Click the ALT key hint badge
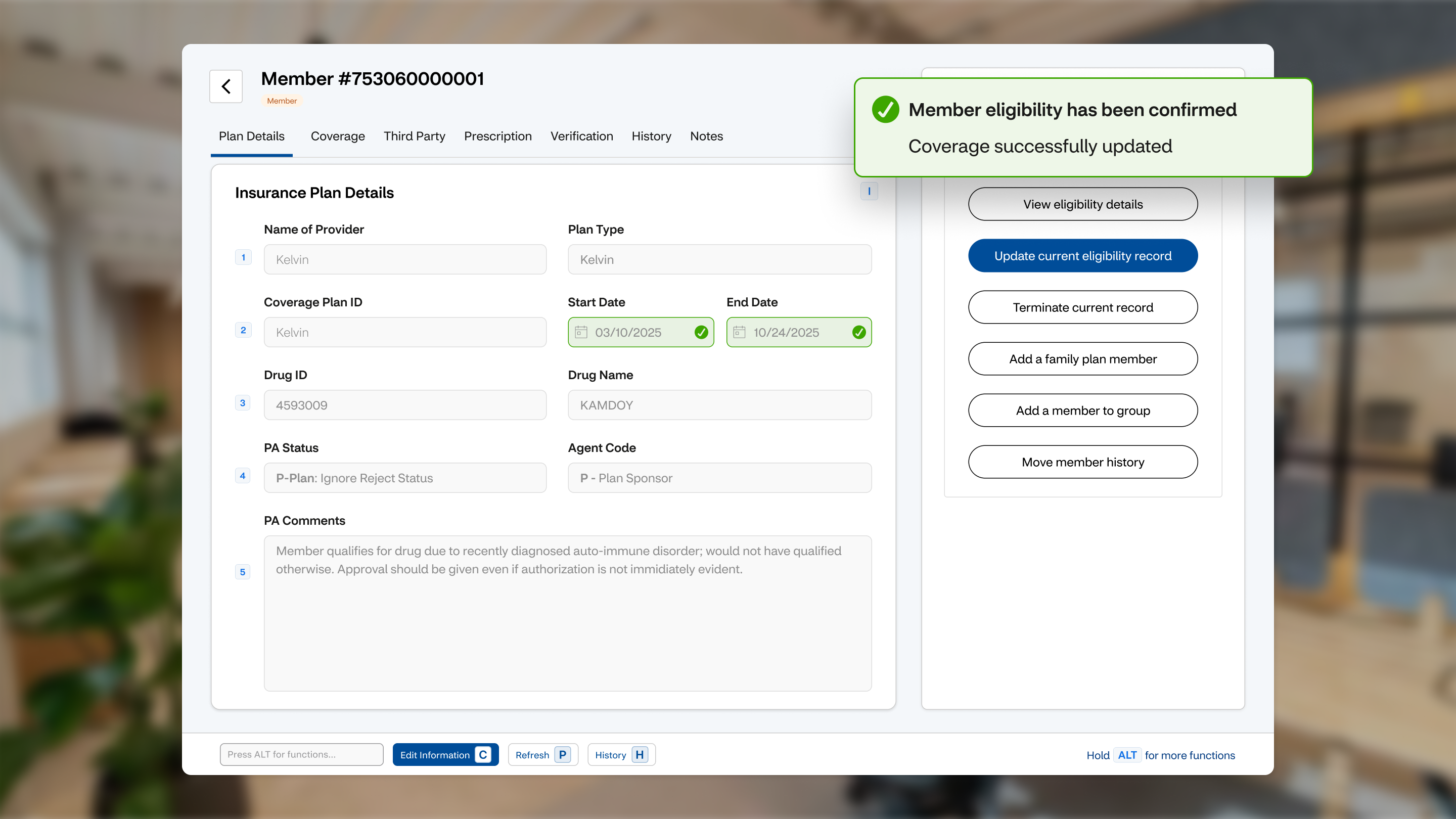 tap(1127, 755)
